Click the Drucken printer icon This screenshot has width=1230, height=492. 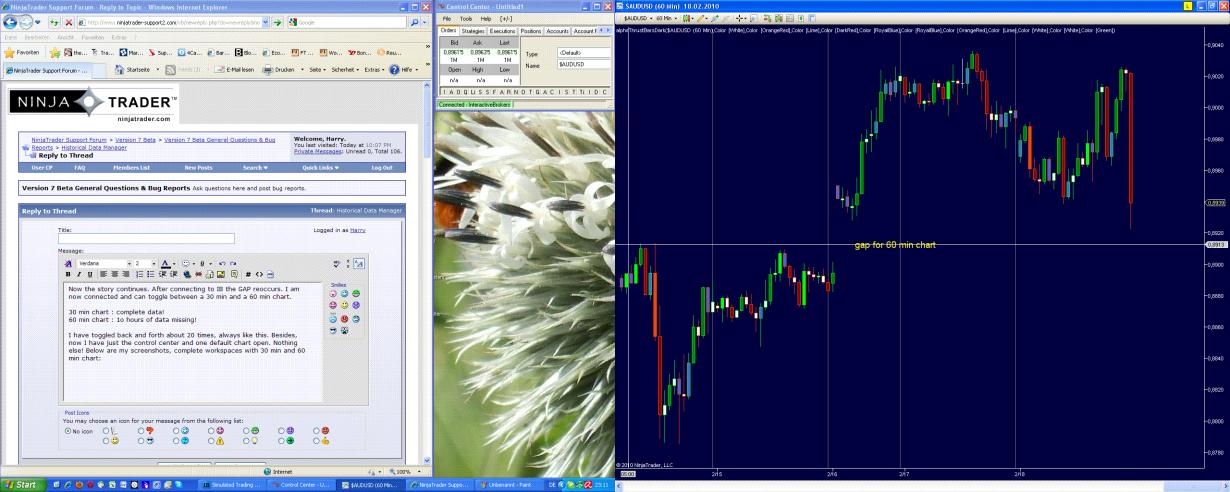pos(269,70)
